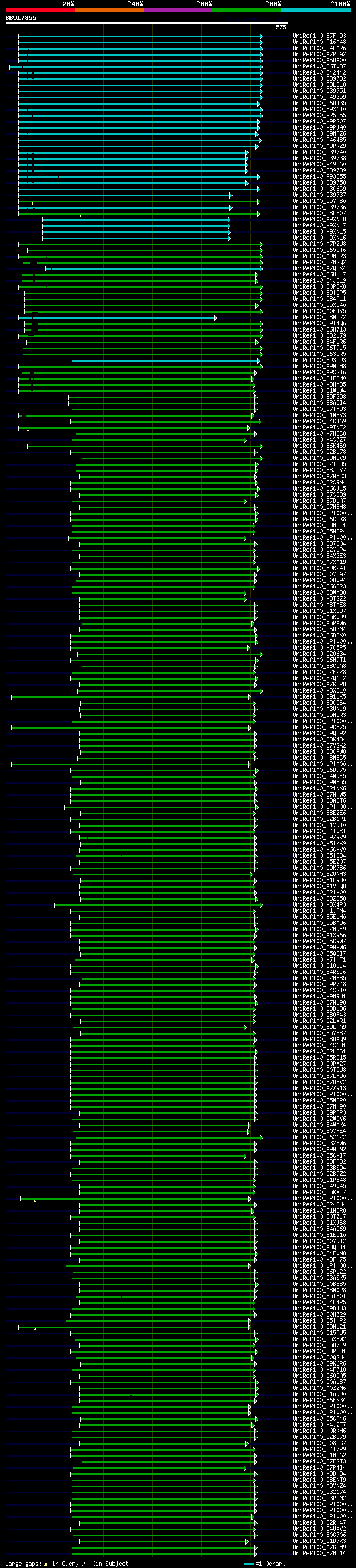
Task: Select hit UniRef100_A7GUH9
Action: pos(319,1547)
